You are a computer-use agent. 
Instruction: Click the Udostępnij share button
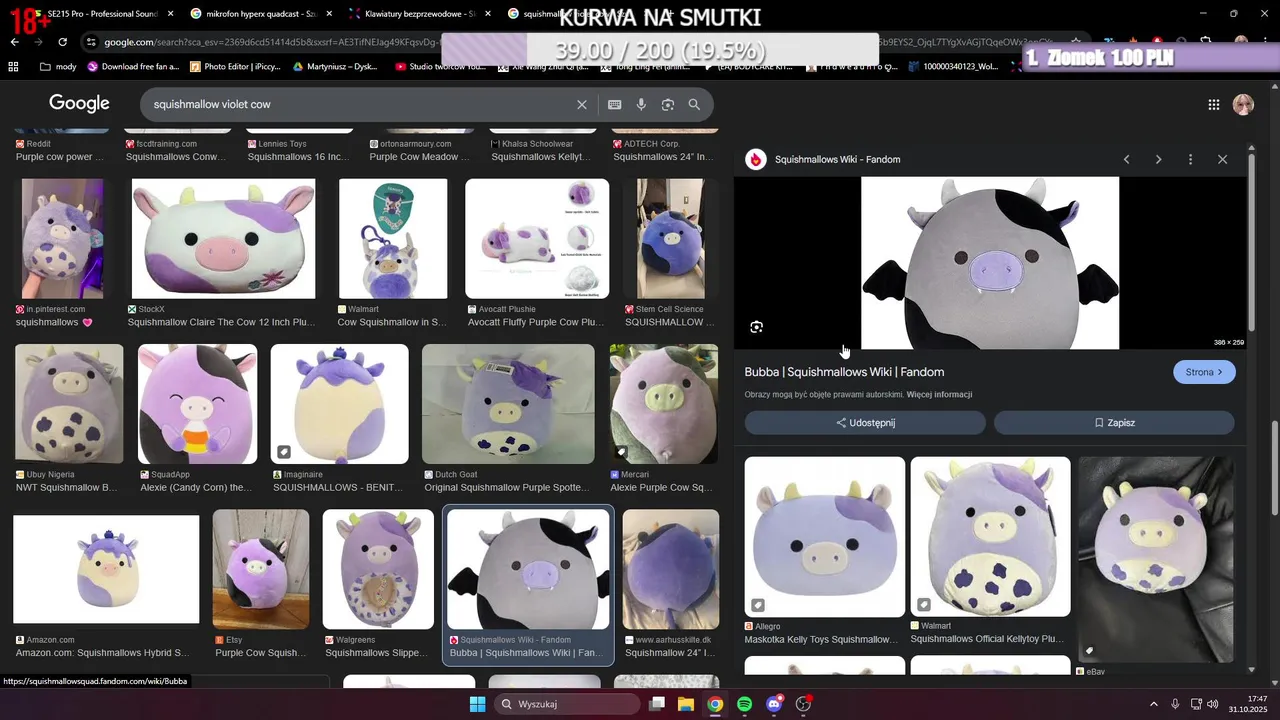tap(865, 423)
